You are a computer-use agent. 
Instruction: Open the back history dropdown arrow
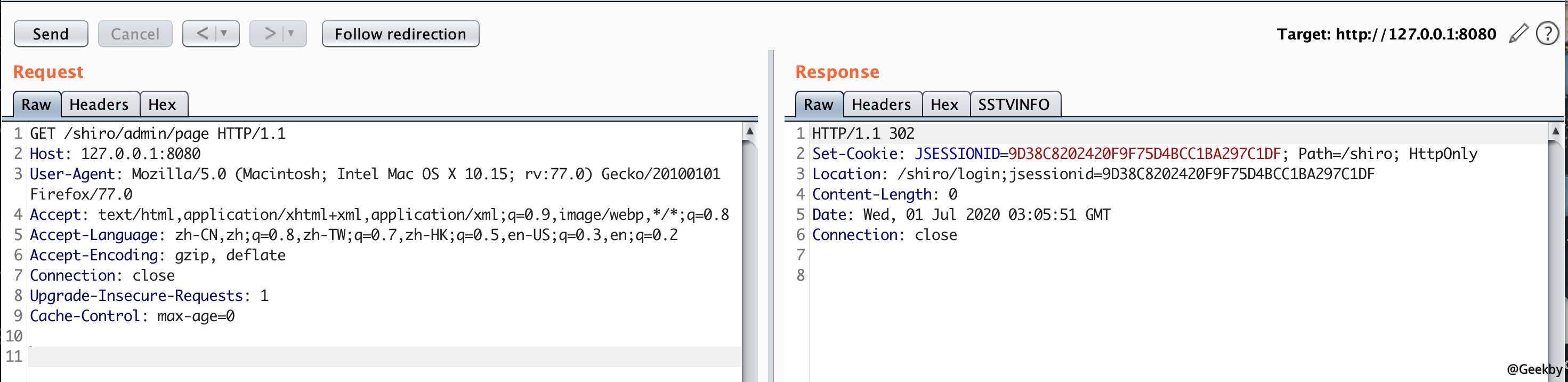(x=224, y=34)
